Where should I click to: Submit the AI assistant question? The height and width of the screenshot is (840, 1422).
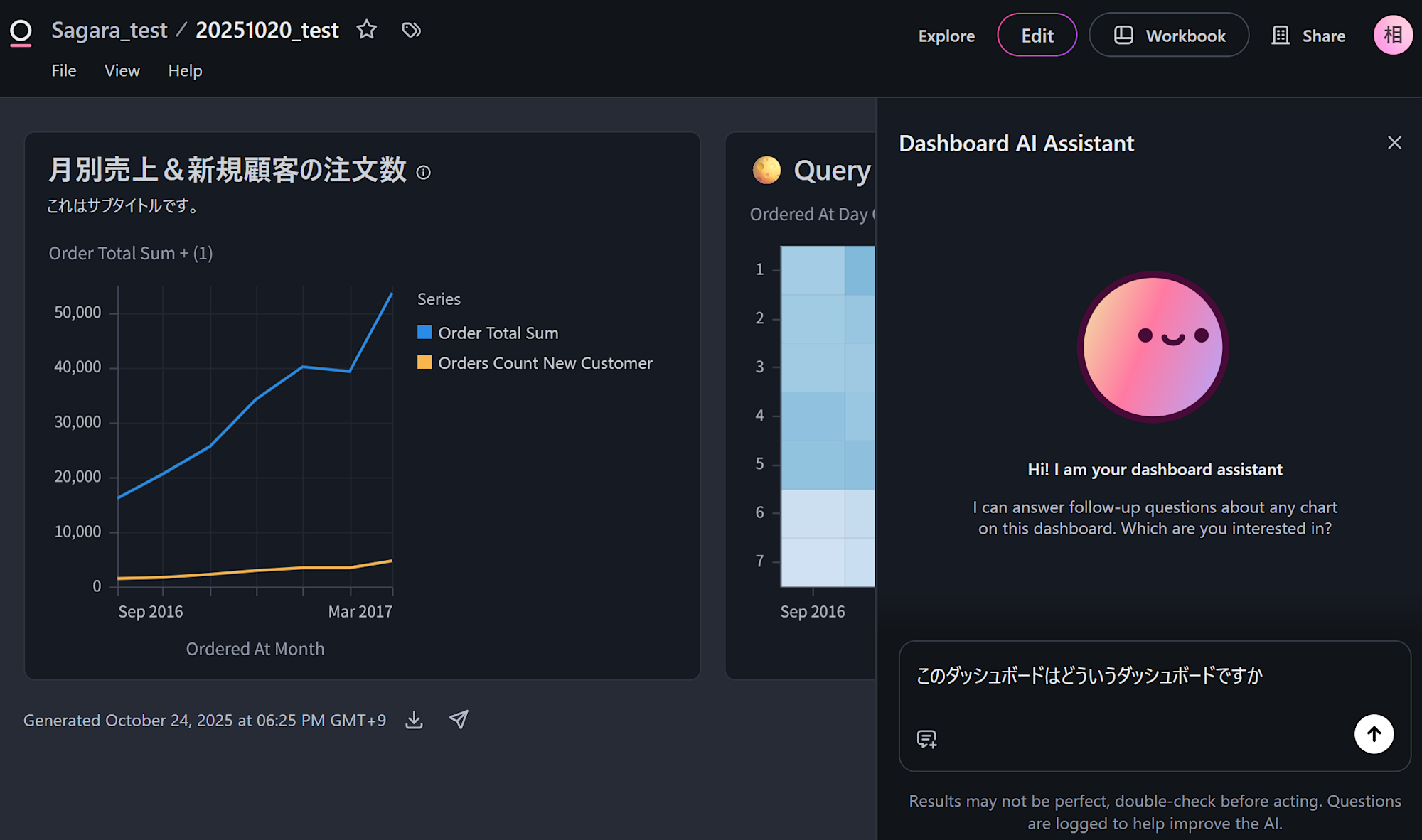point(1373,734)
